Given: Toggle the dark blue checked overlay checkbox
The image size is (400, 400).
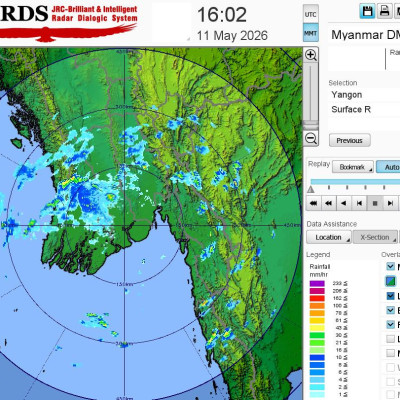Looking at the screenshot, I should pos(390,296).
